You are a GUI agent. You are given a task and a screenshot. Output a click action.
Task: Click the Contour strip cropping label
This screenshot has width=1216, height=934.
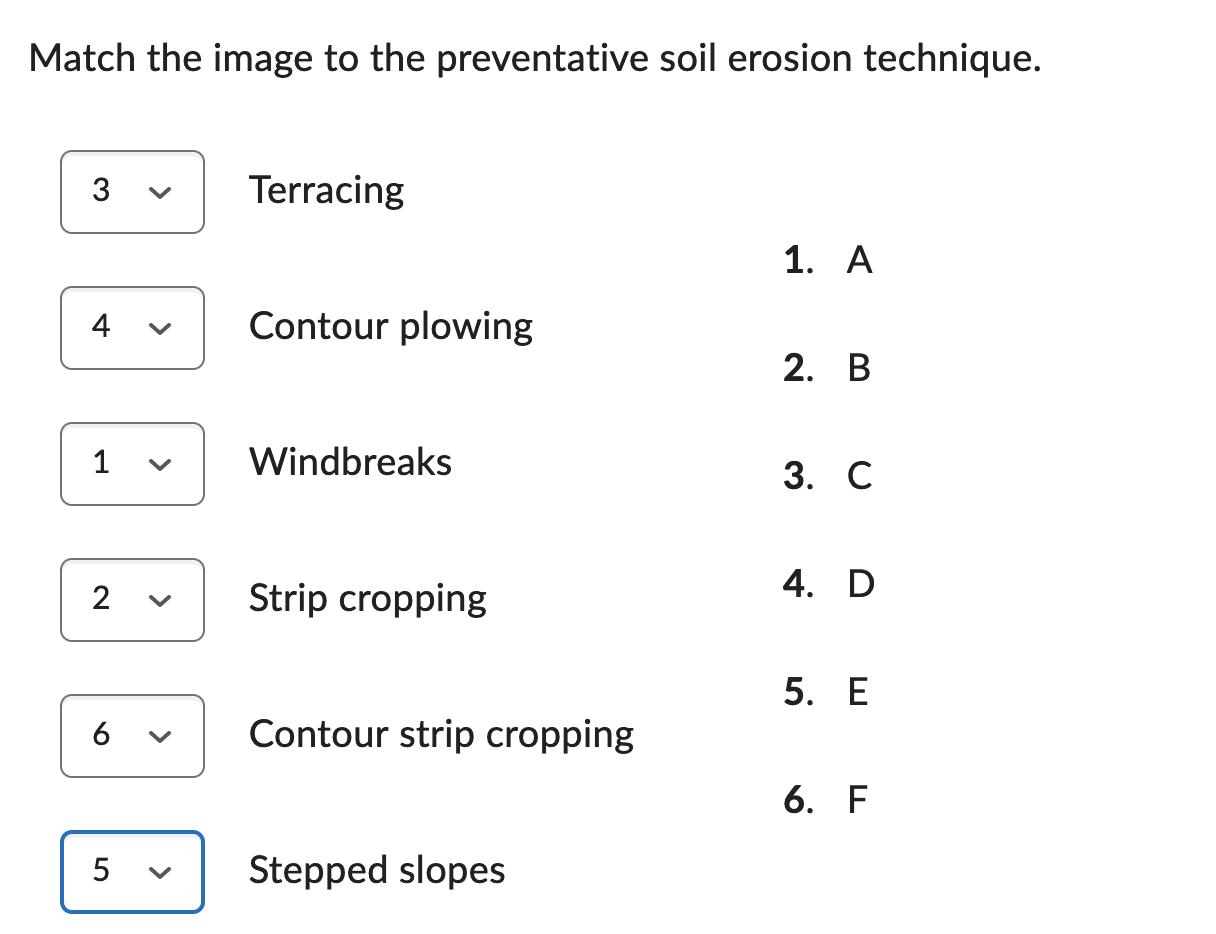(x=441, y=735)
